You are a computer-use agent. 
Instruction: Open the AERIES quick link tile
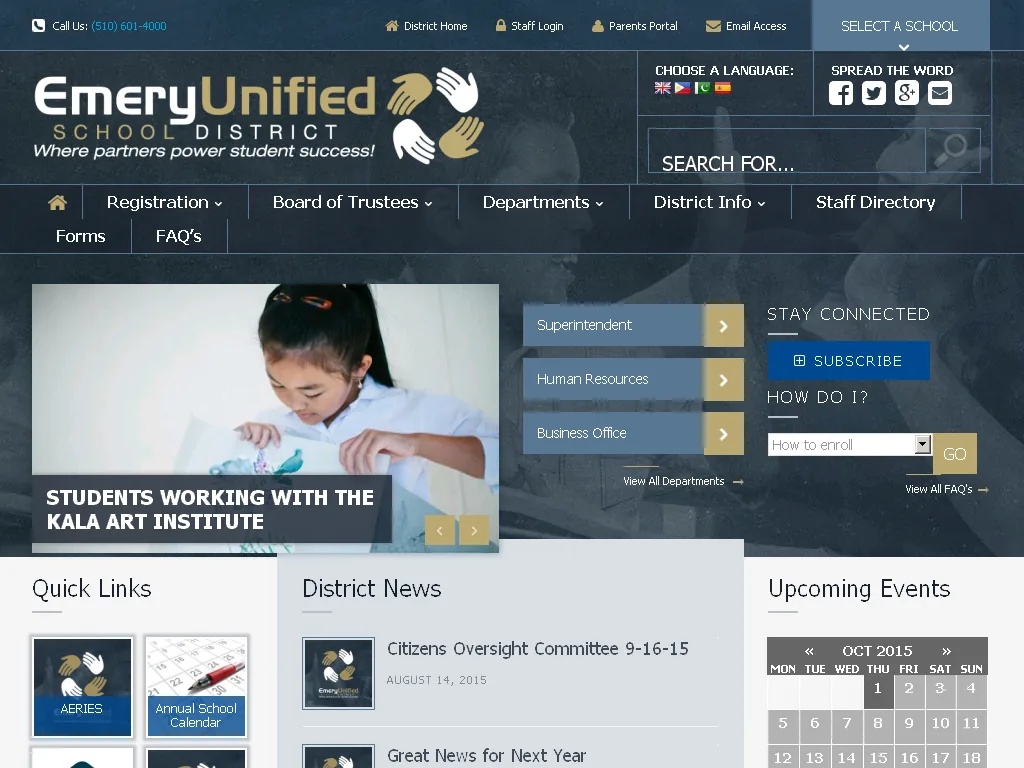click(x=82, y=687)
